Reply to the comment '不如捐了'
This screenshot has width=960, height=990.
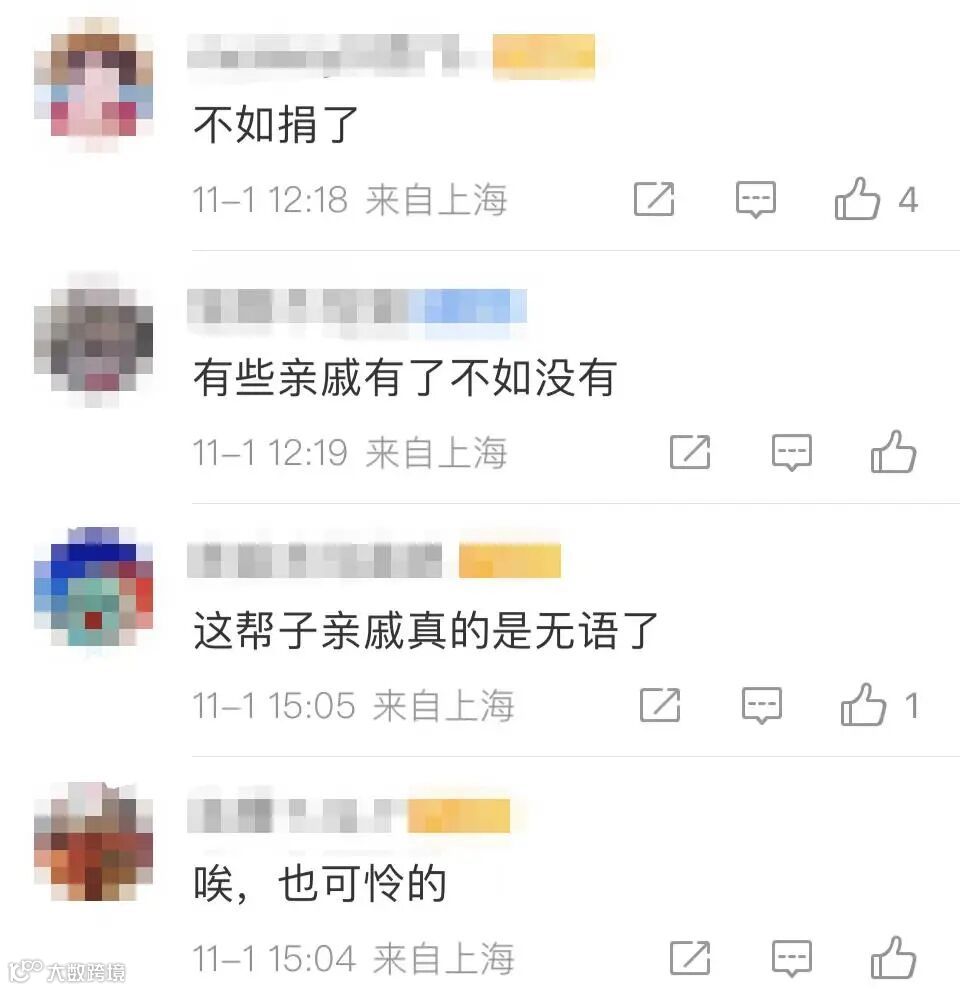click(x=755, y=200)
